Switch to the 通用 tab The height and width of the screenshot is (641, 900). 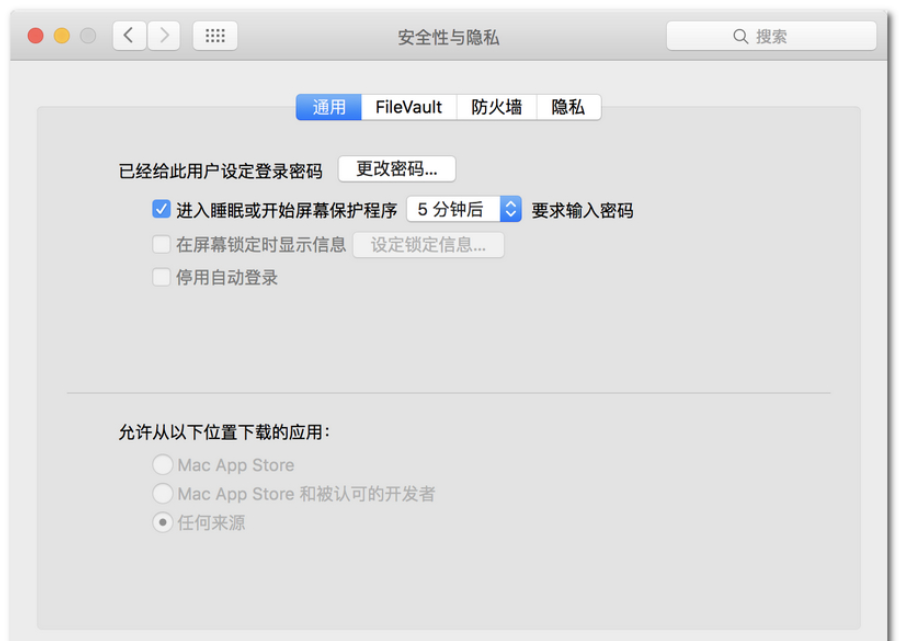[329, 107]
